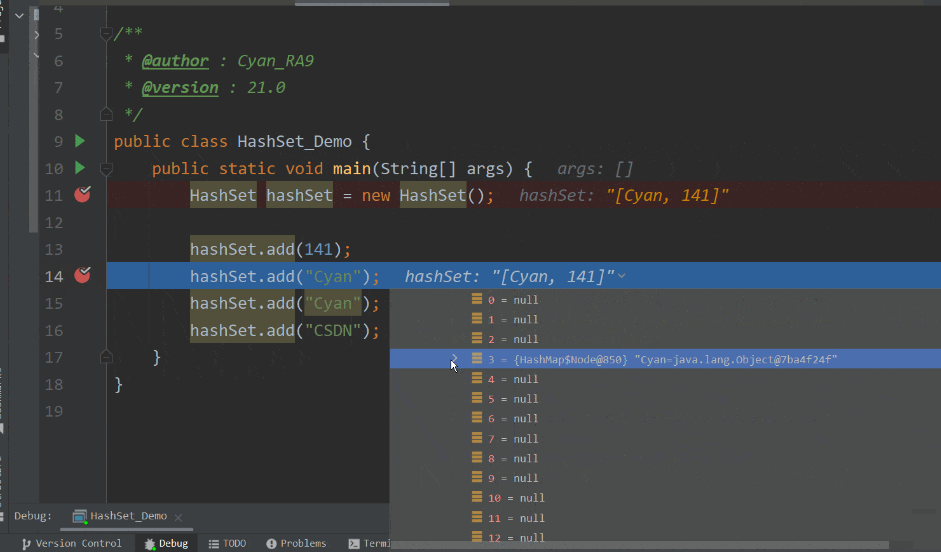Remove the breakpoint on line 11
The width and height of the screenshot is (941, 552).
click(82, 194)
